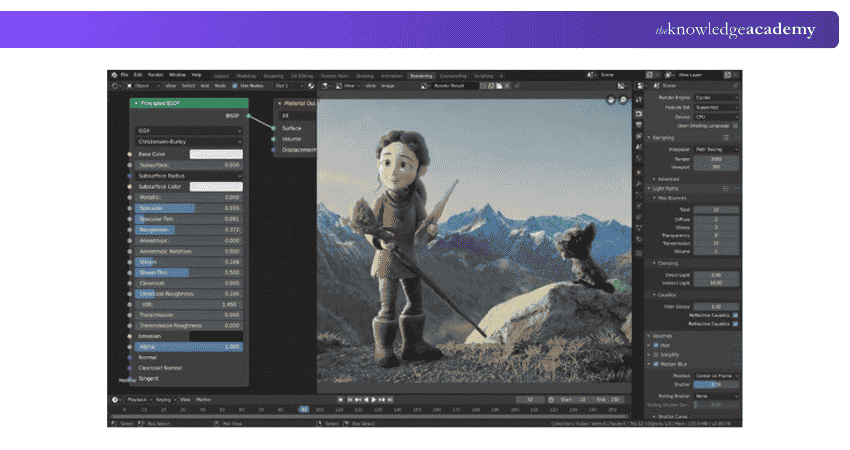Click the Sampling presets list icon

click(x=726, y=138)
